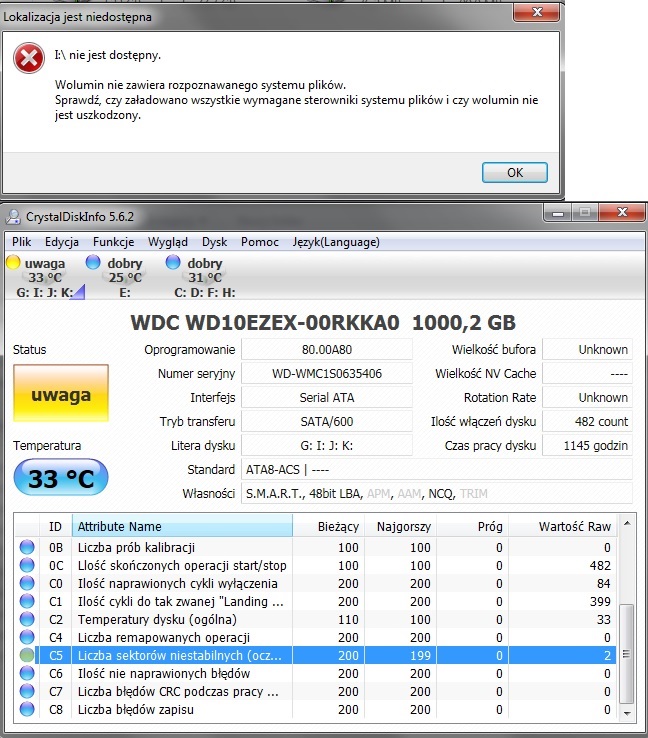Sort by Attribute Name column header
The image size is (648, 738).
tap(182, 527)
